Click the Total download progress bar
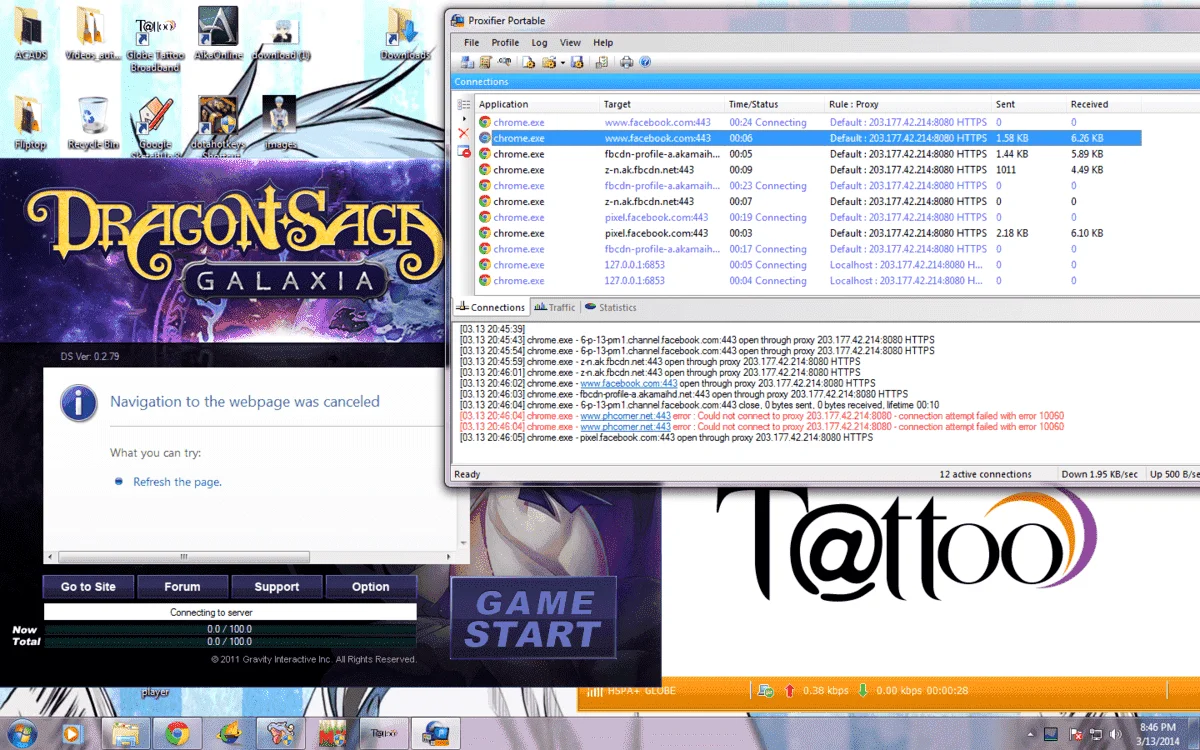1200x750 pixels. click(230, 641)
